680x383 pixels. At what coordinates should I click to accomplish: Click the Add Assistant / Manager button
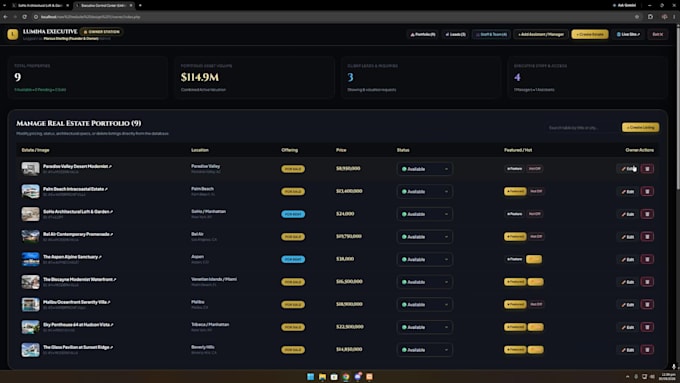tap(541, 34)
